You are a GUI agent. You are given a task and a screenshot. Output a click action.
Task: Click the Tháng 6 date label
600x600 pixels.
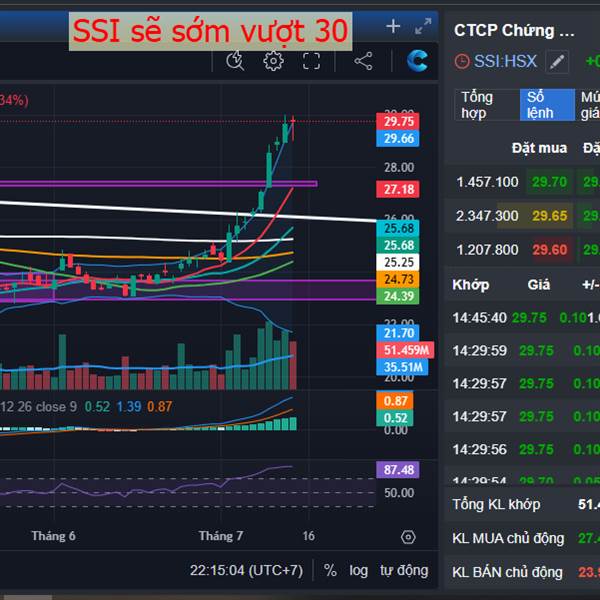54,536
